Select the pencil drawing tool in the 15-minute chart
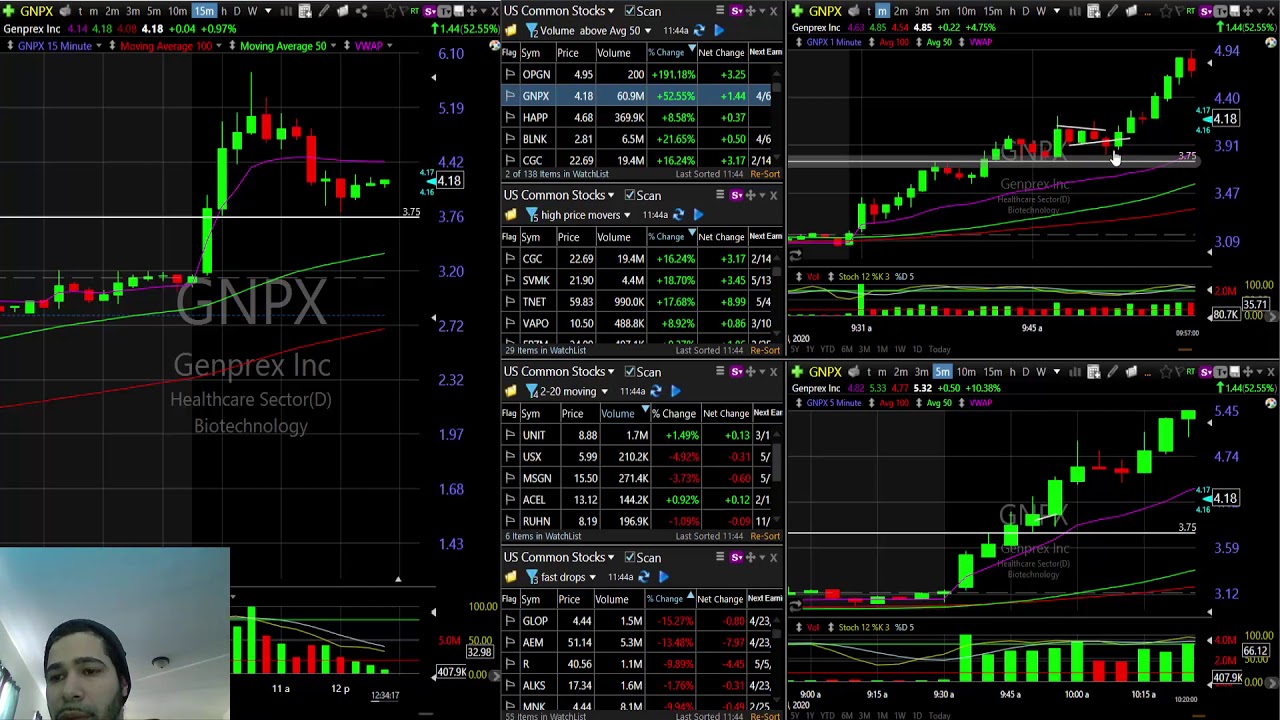 tap(324, 11)
